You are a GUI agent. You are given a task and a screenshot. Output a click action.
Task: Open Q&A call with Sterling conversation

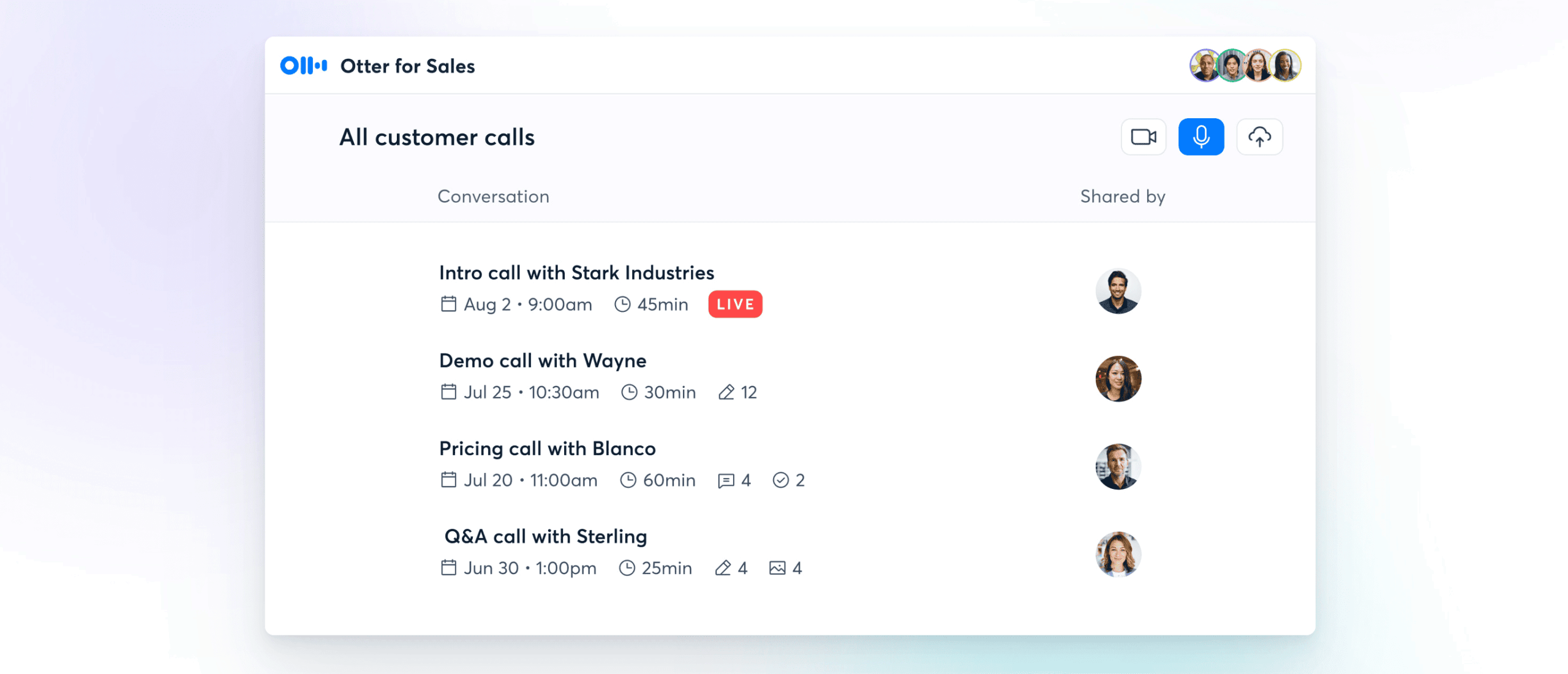point(545,537)
